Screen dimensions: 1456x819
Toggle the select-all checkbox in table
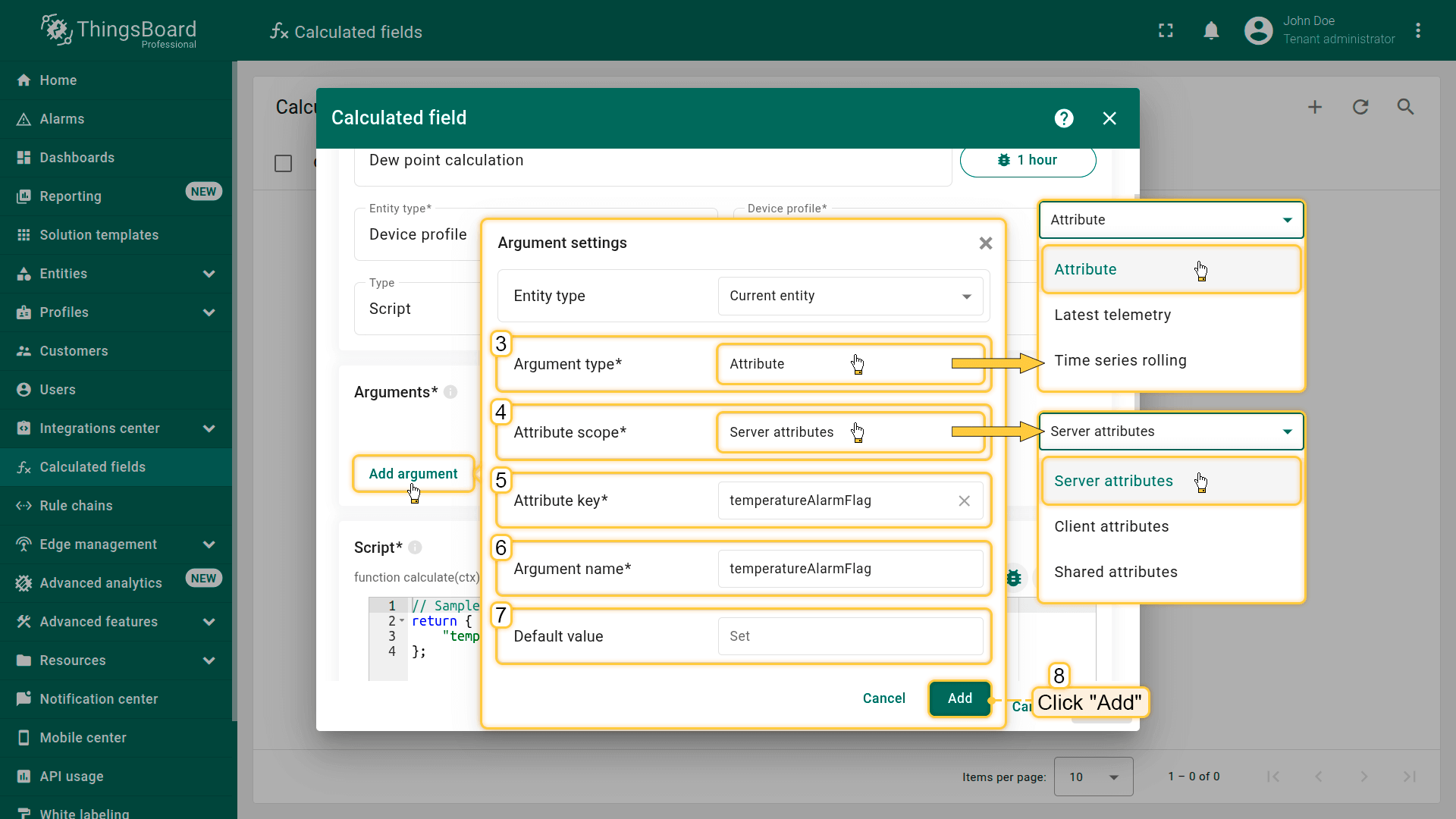click(x=283, y=163)
